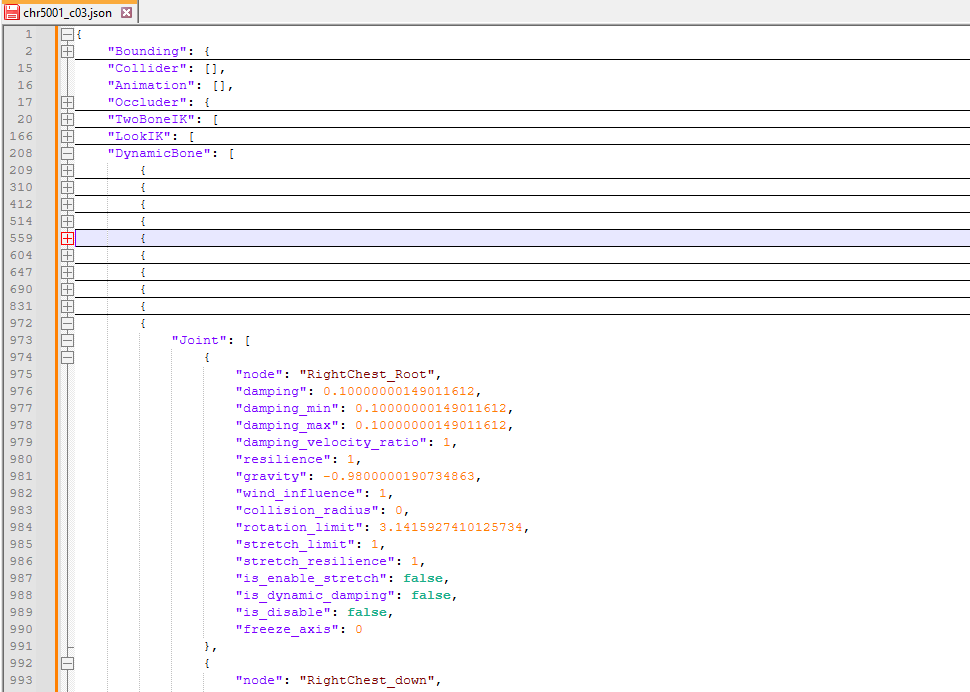
Task: Click the "Animation" key text
Action: [151, 85]
